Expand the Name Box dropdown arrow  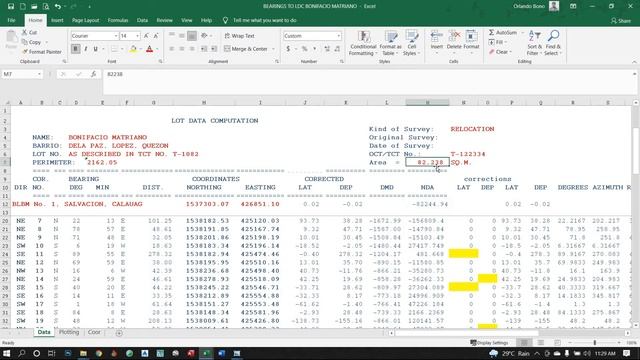click(39, 74)
